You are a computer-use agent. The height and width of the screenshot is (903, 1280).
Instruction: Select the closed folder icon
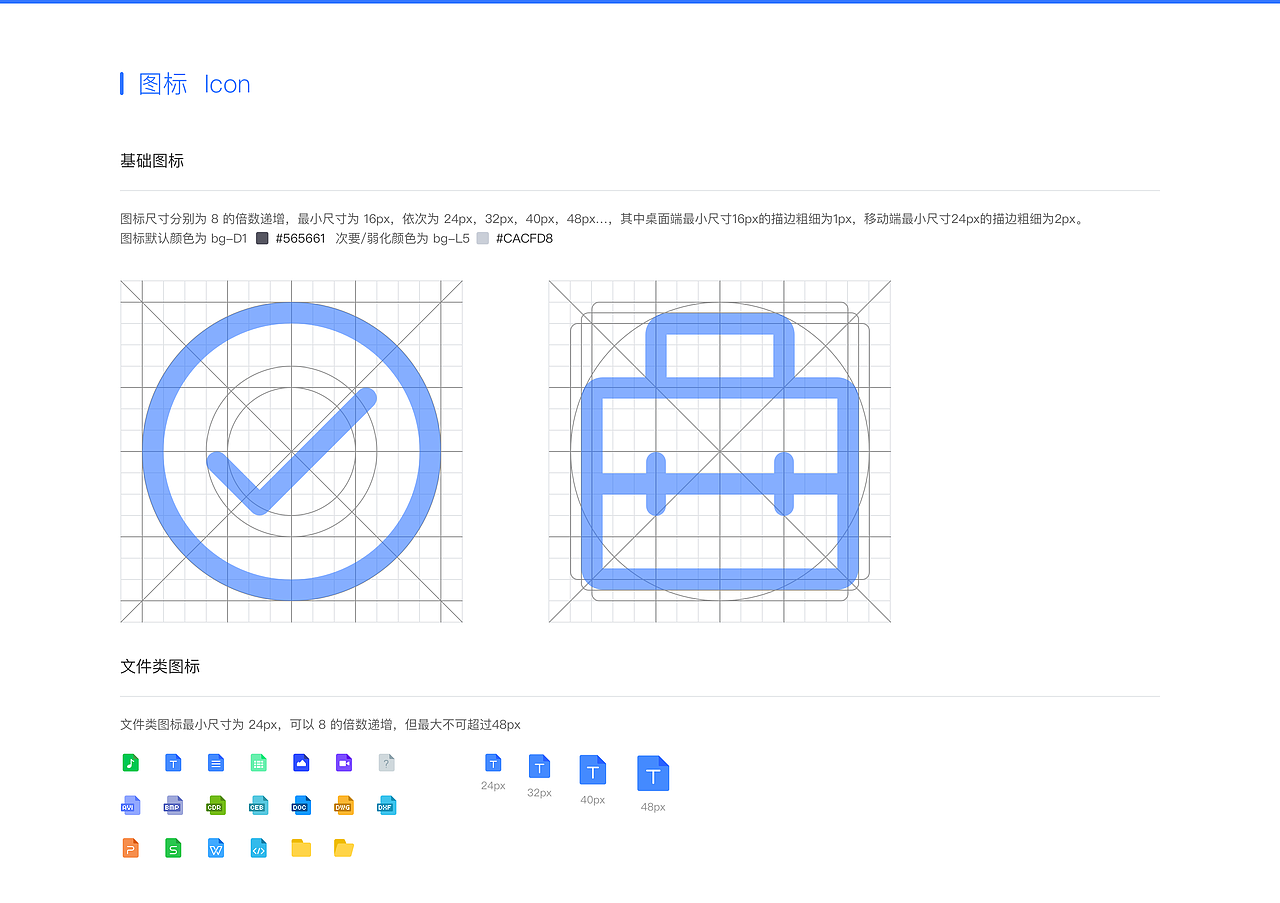301,848
